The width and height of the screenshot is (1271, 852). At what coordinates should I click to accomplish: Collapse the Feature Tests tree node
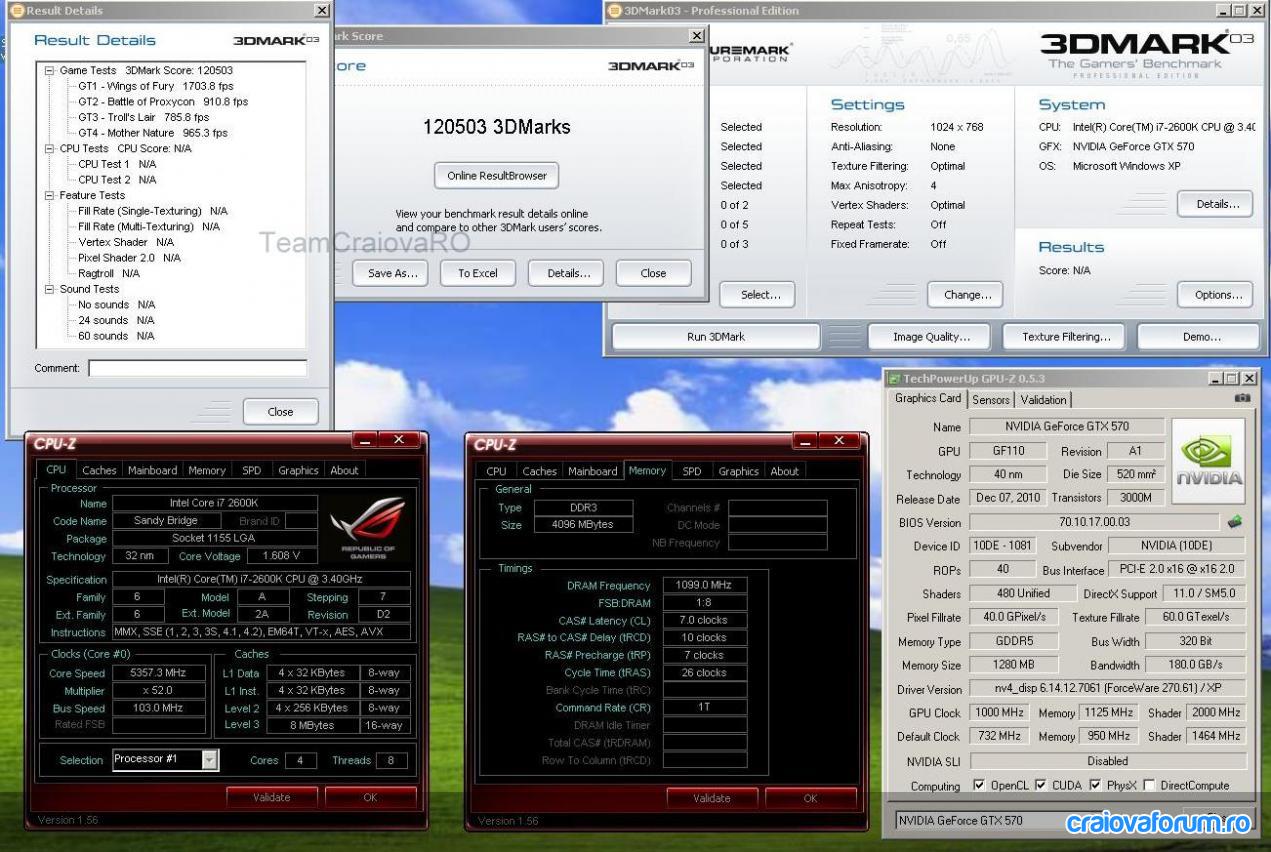coord(49,196)
